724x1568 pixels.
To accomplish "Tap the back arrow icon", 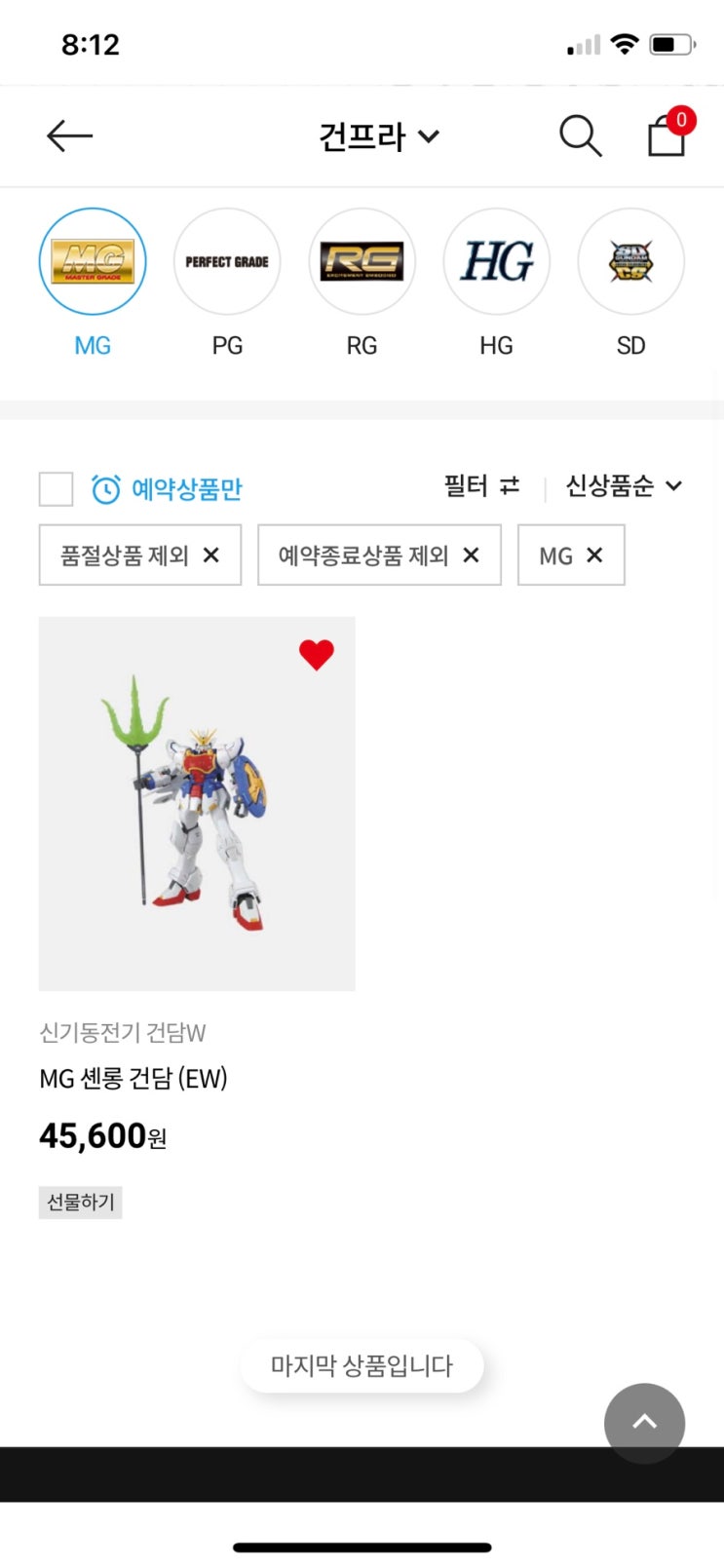I will click(69, 135).
